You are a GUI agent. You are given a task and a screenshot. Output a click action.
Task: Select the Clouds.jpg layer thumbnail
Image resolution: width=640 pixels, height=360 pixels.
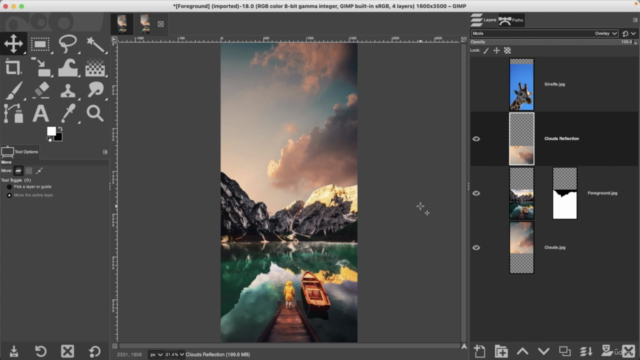522,247
